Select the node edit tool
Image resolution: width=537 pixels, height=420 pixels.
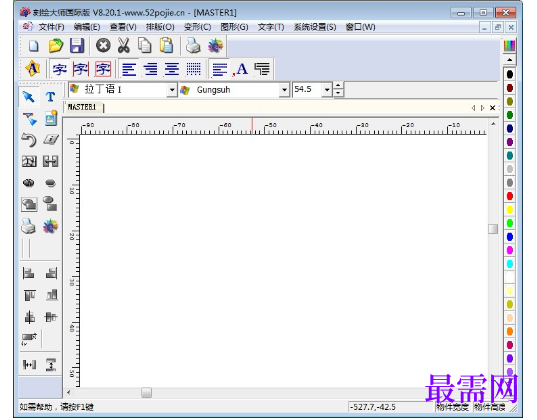click(29, 119)
